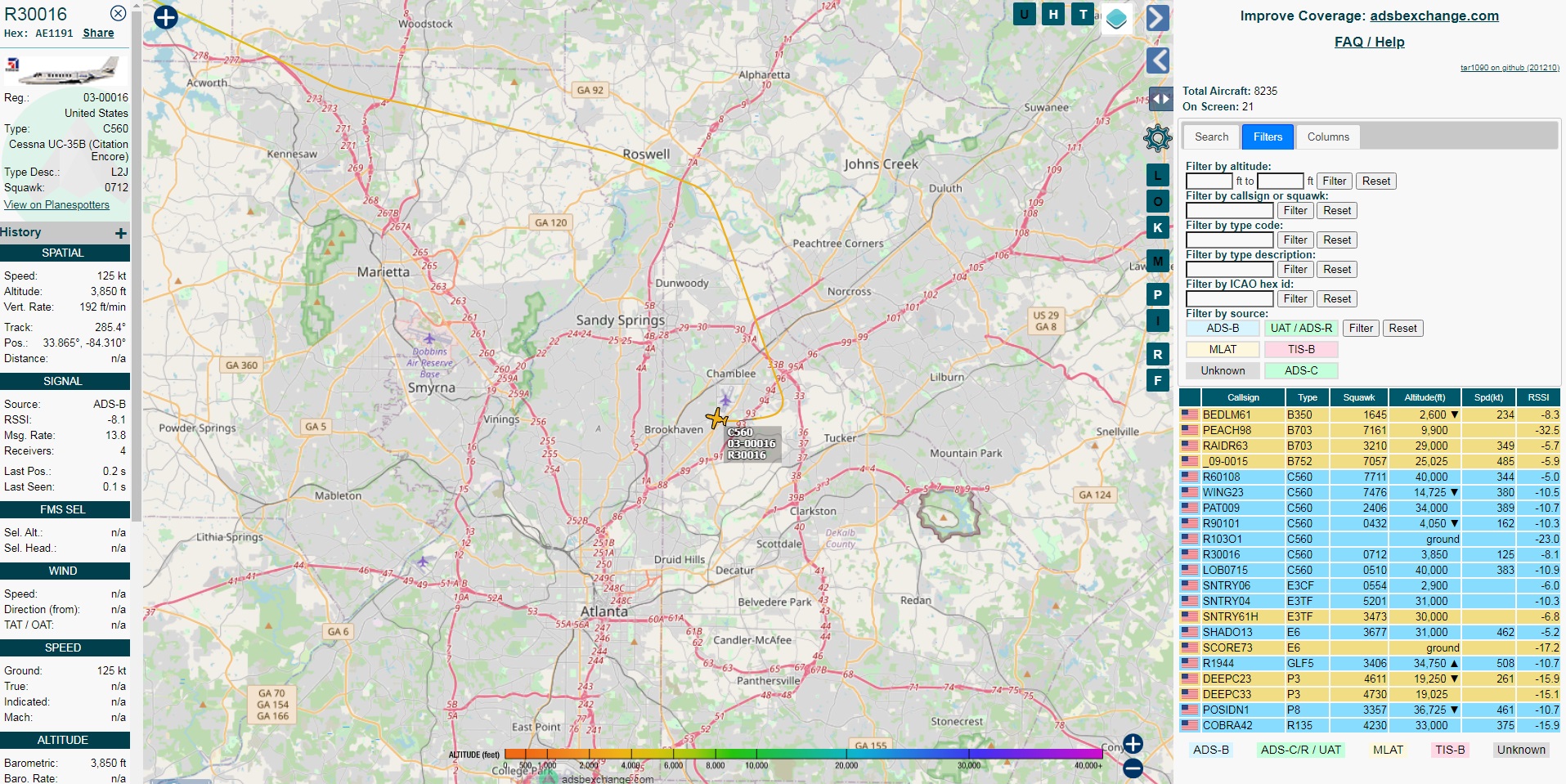Toggle sidebar width with double-arrow button

1160,99
